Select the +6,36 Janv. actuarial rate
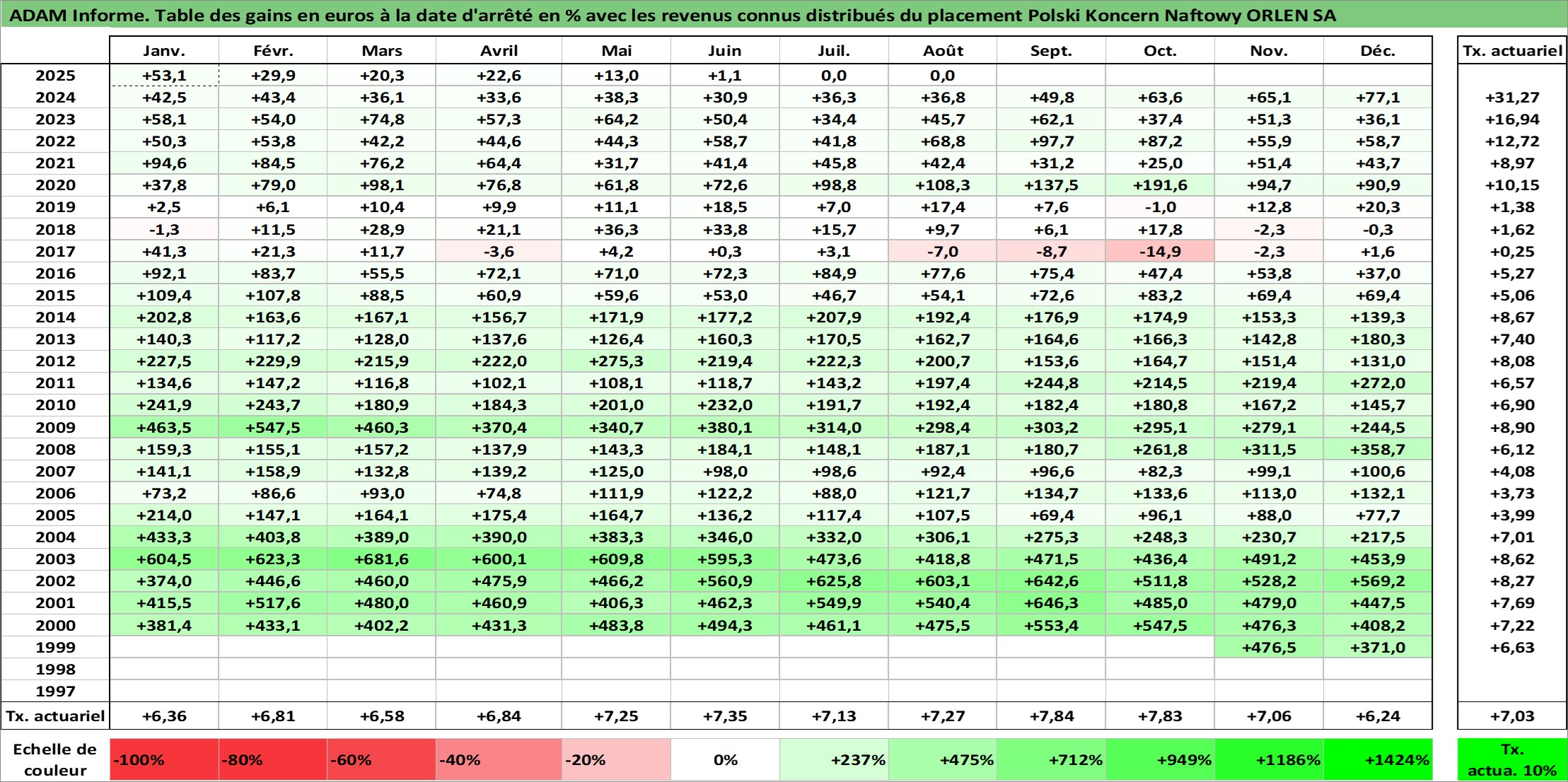 [164, 716]
